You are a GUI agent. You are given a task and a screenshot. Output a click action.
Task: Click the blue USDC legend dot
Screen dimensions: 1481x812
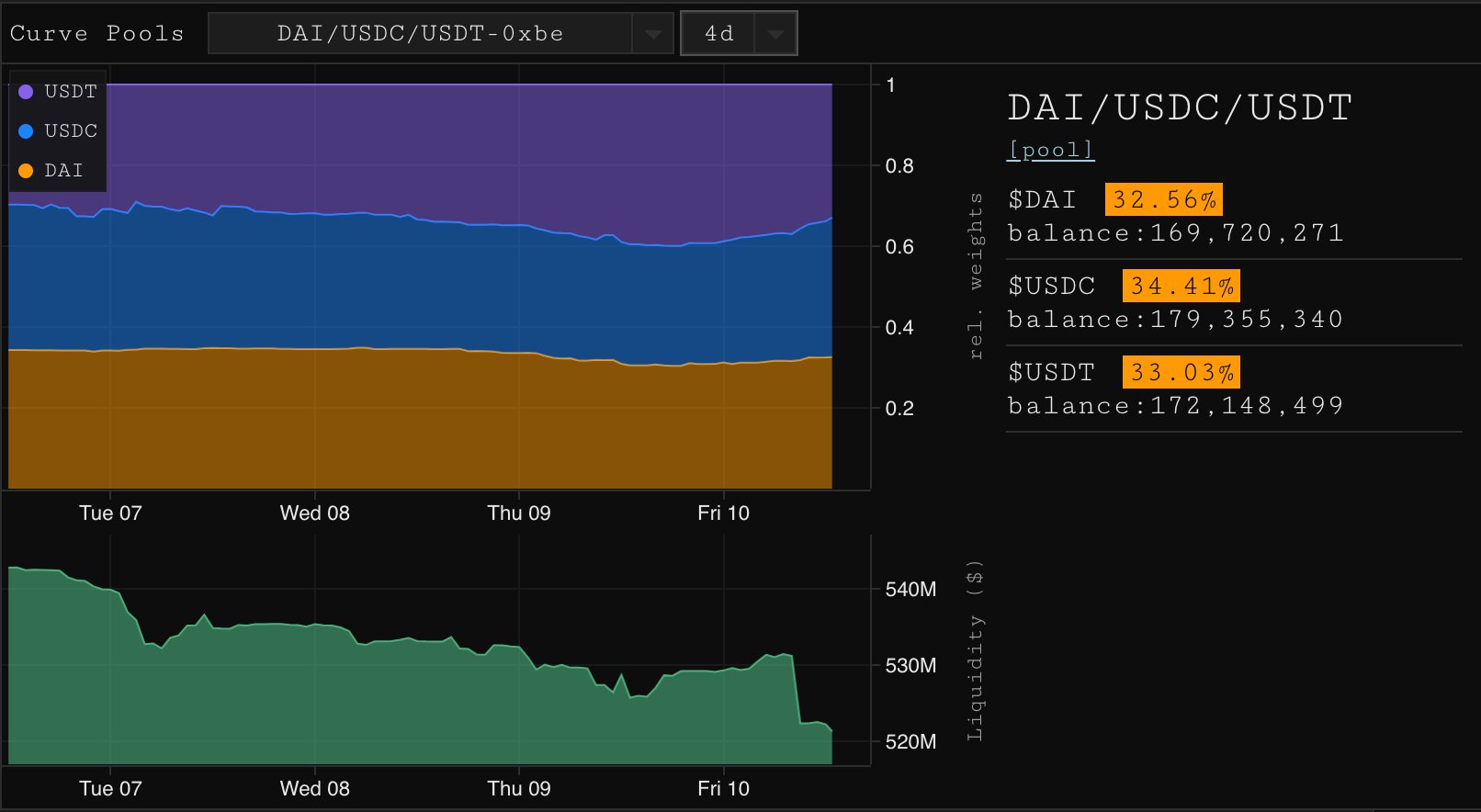click(x=26, y=130)
